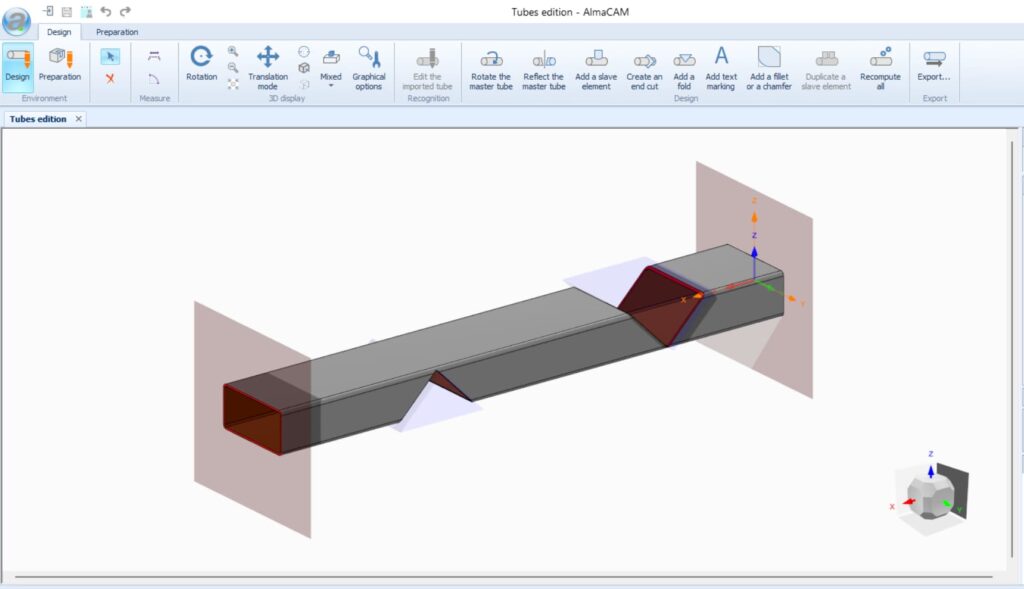Image resolution: width=1024 pixels, height=589 pixels.
Task: Switch to Design environment mode
Action: click(18, 66)
